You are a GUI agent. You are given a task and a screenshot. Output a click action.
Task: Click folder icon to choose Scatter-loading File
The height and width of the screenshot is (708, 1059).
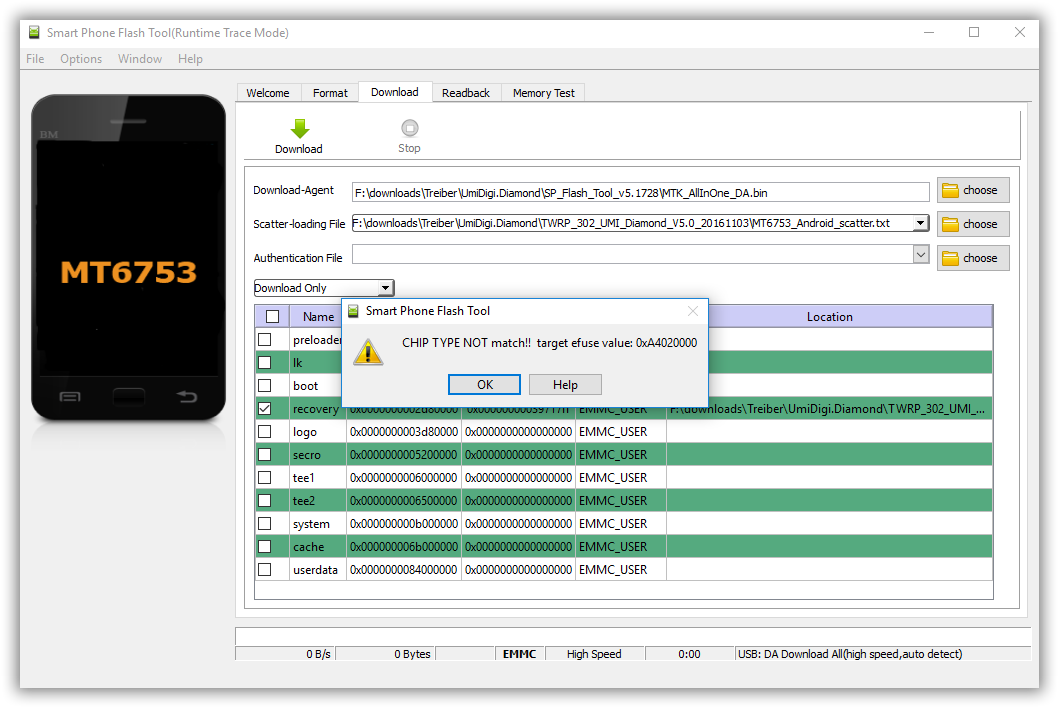(x=950, y=224)
